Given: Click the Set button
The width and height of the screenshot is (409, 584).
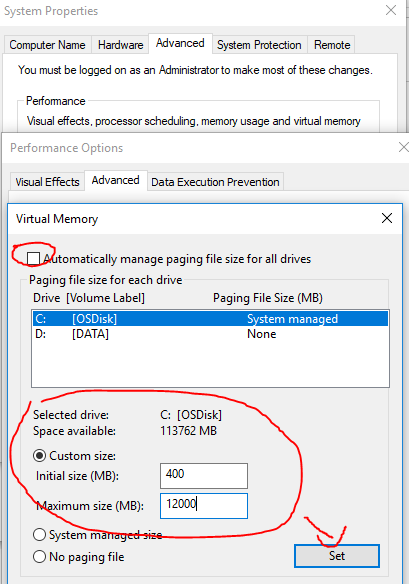Looking at the screenshot, I should click(337, 556).
